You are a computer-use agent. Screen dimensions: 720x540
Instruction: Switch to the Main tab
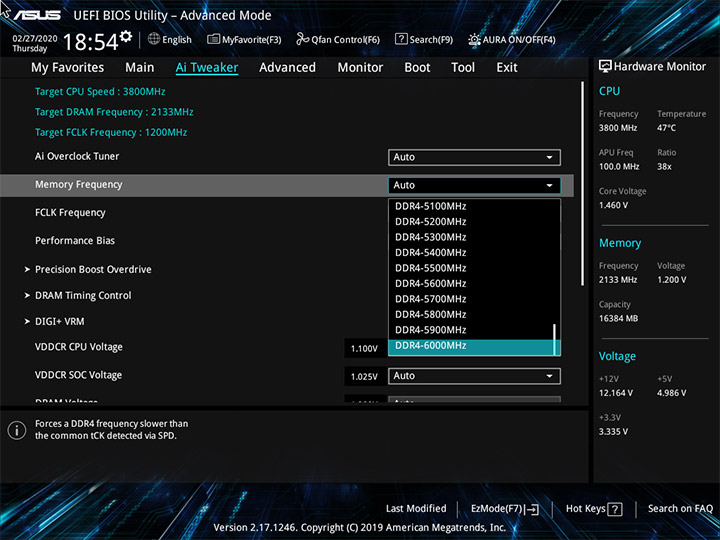[x=140, y=68]
